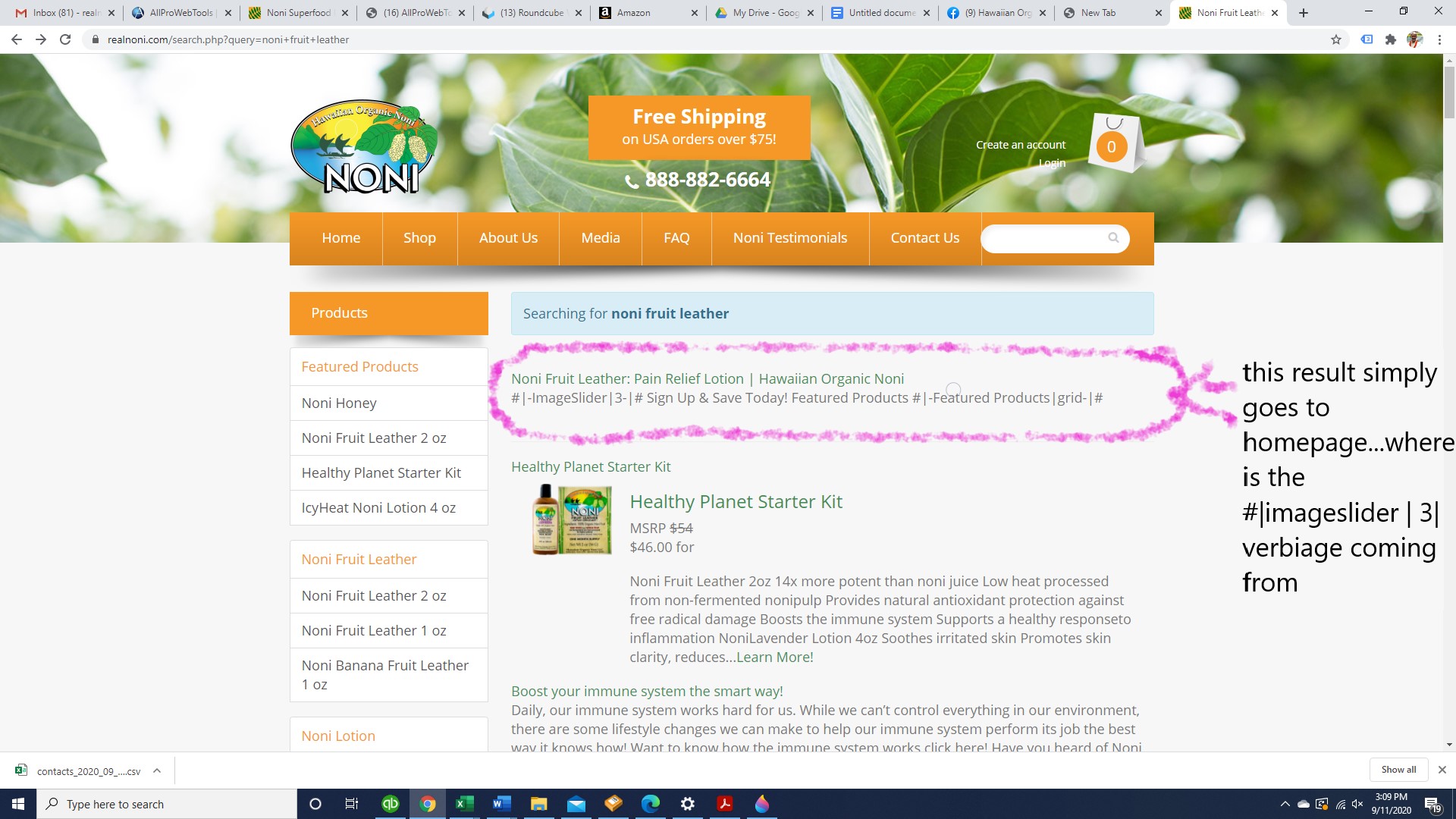The image size is (1456, 819).
Task: Open Task View on the taskbar
Action: point(352,804)
